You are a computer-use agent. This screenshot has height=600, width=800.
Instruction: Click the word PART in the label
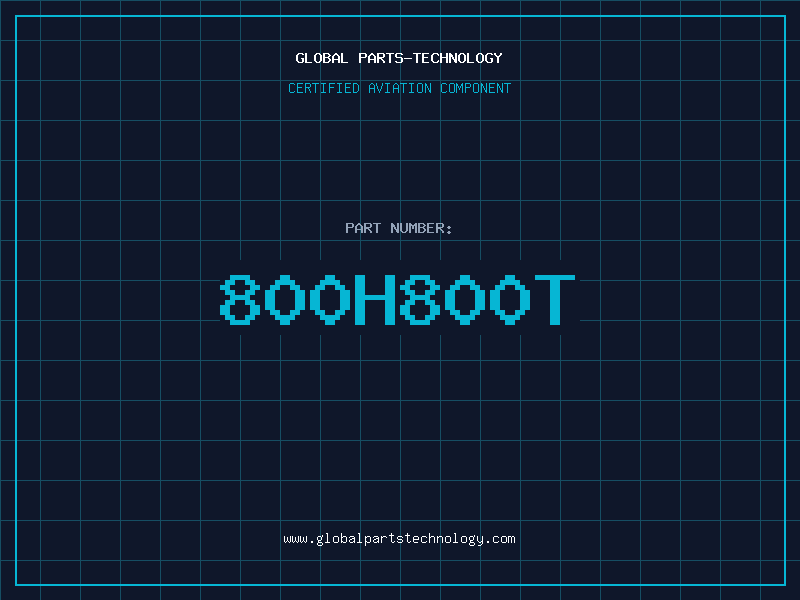tap(363, 228)
